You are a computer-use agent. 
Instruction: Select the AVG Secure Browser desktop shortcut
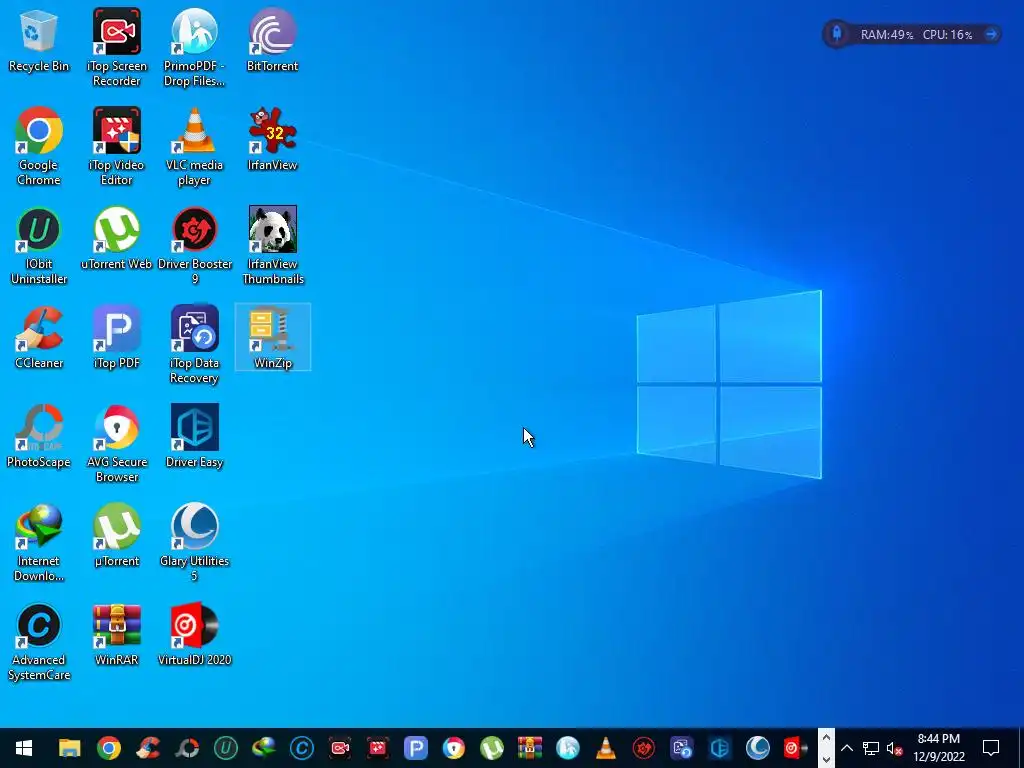pos(116,444)
